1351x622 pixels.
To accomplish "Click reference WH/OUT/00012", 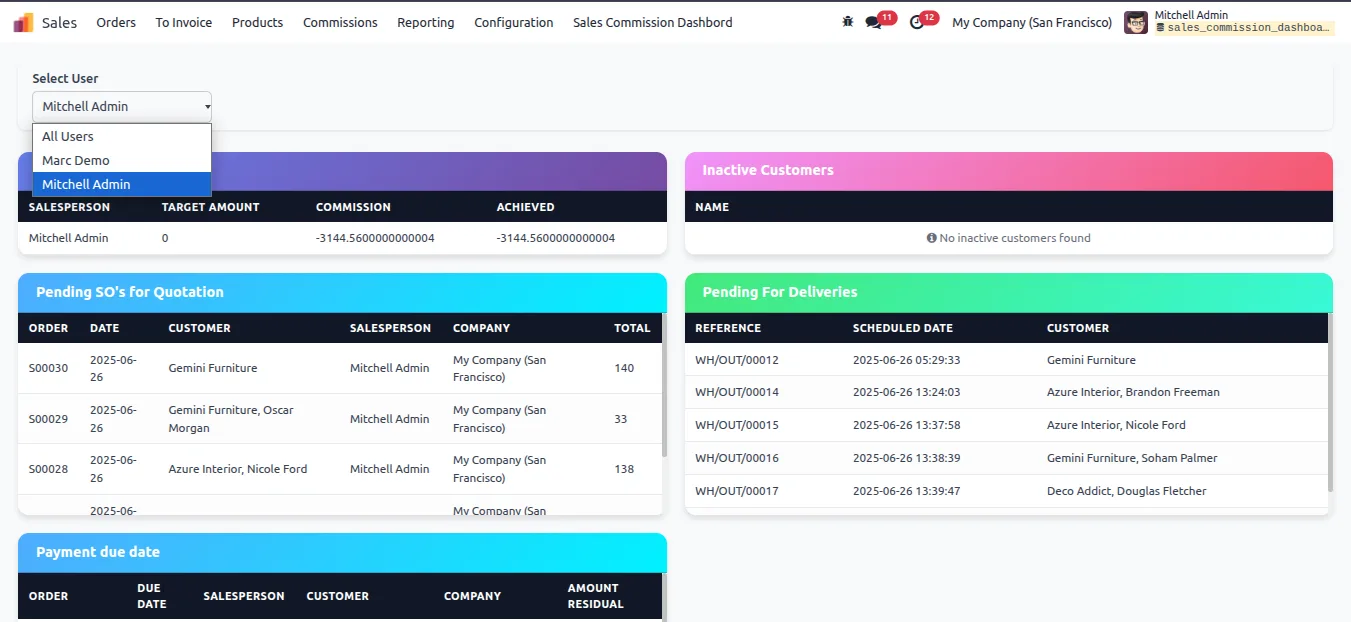I will coord(737,360).
